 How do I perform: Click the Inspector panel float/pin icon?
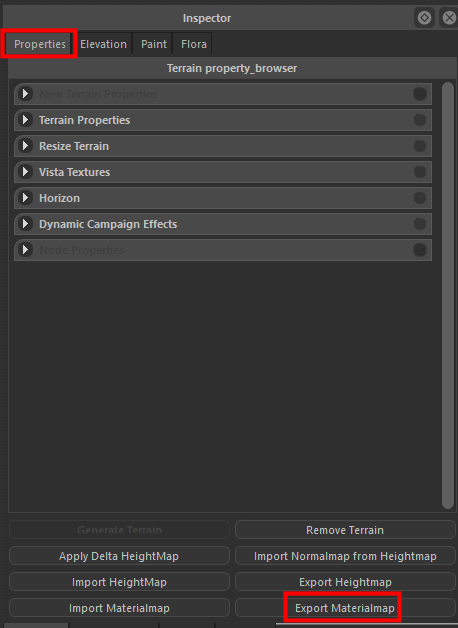[424, 18]
